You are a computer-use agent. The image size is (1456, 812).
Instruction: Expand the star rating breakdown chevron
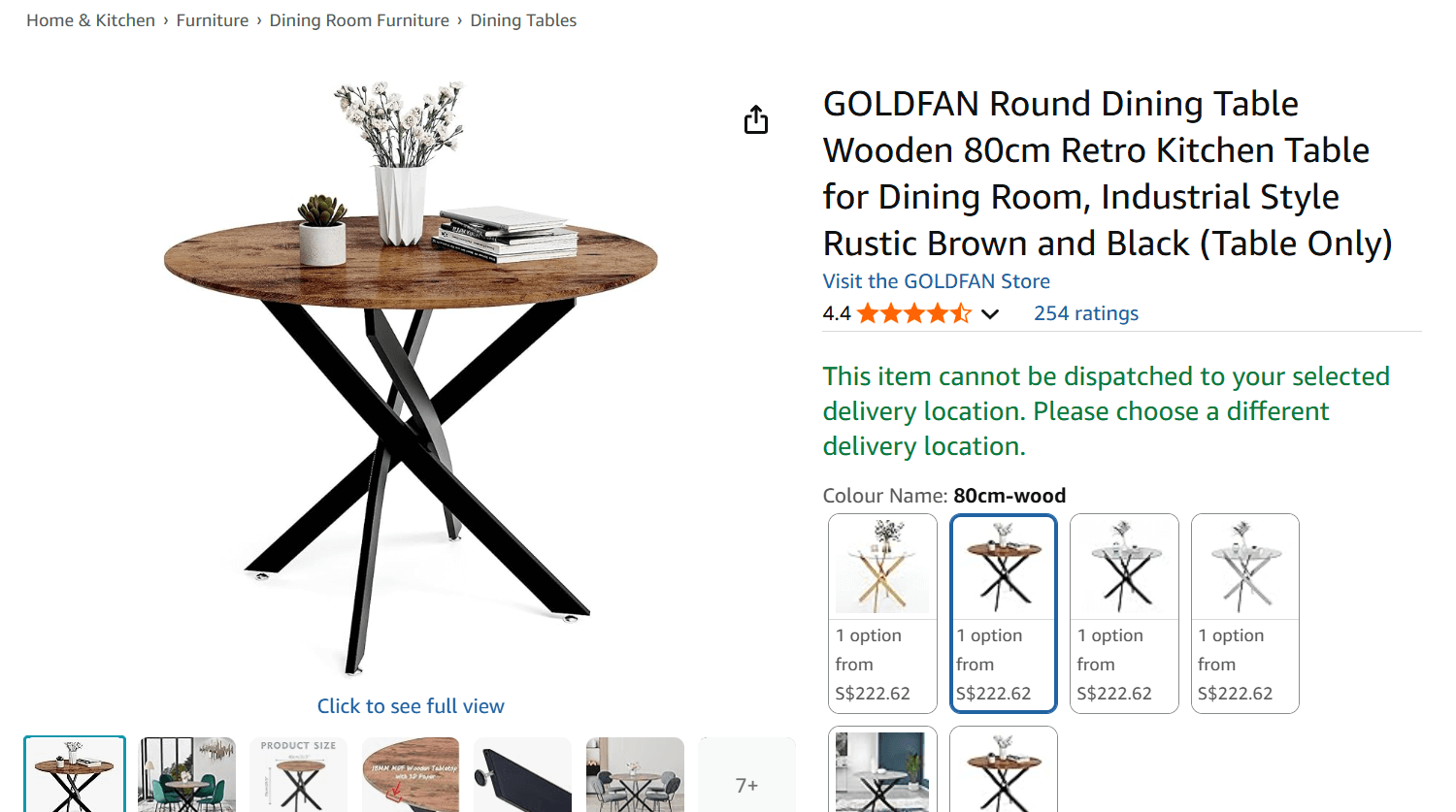(x=989, y=313)
